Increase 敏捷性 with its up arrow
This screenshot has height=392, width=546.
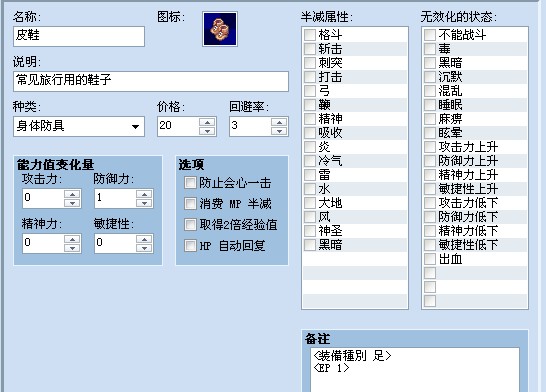coord(144,239)
